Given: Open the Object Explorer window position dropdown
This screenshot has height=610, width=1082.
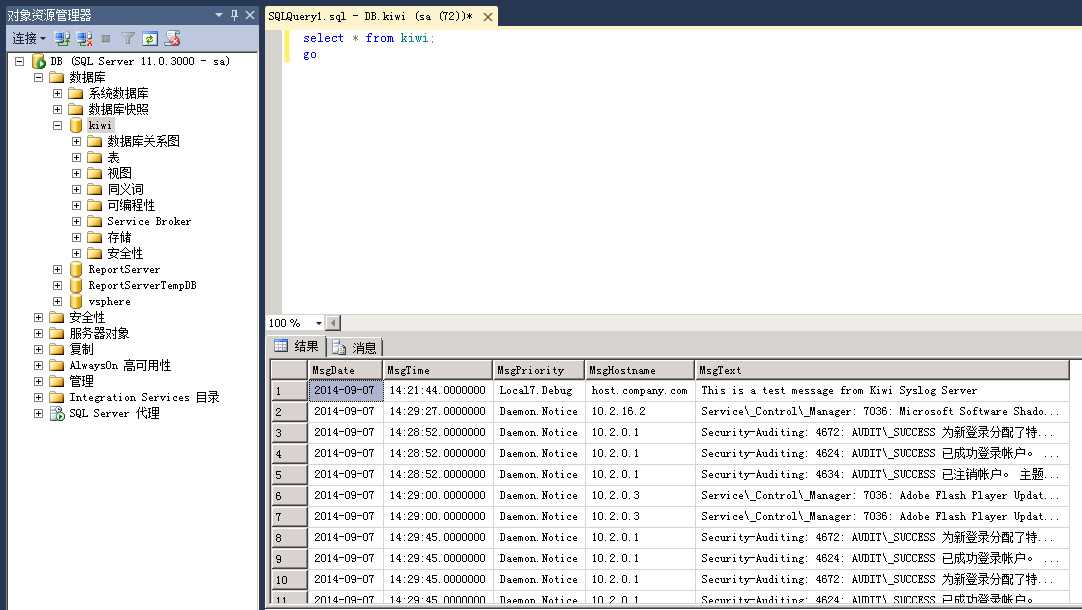Looking at the screenshot, I should 219,14.
